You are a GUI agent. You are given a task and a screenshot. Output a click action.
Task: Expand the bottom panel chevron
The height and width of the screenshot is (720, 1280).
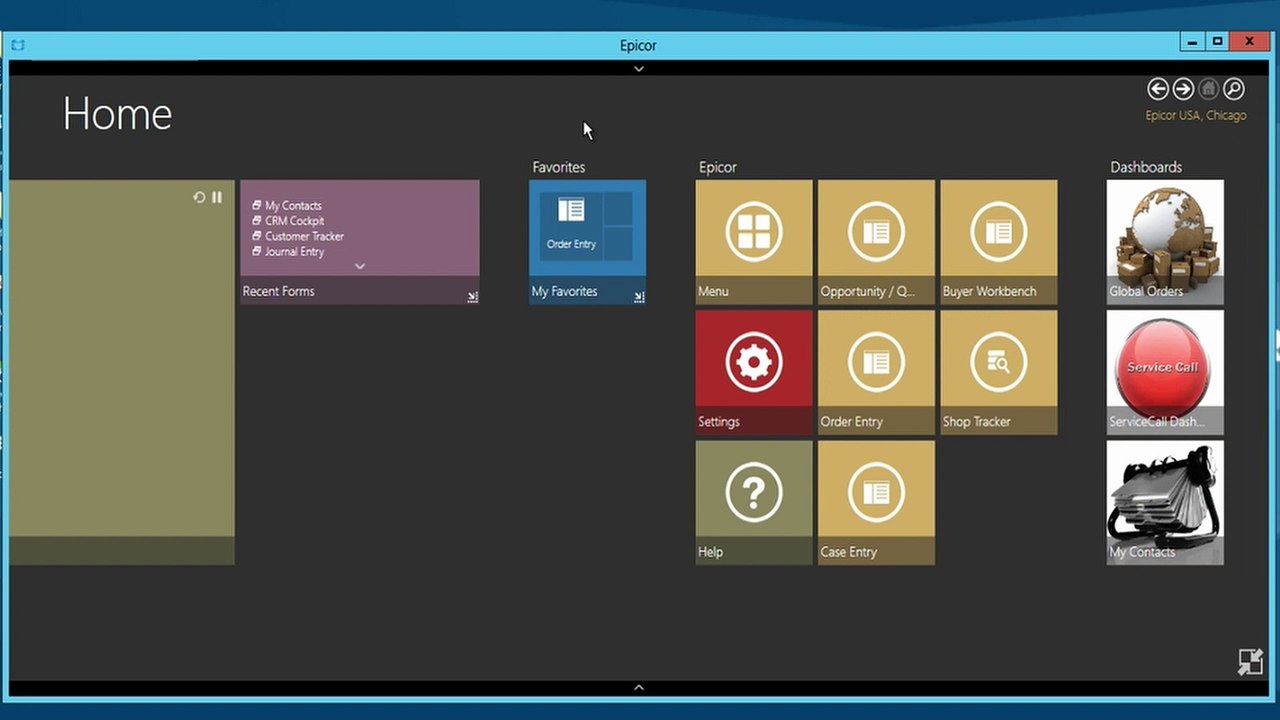[639, 687]
